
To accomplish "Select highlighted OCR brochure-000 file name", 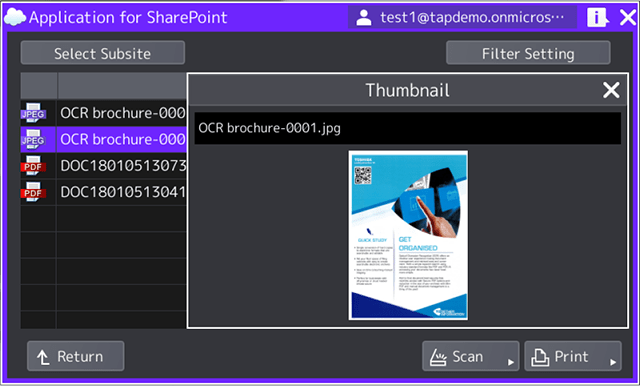I will (122, 140).
